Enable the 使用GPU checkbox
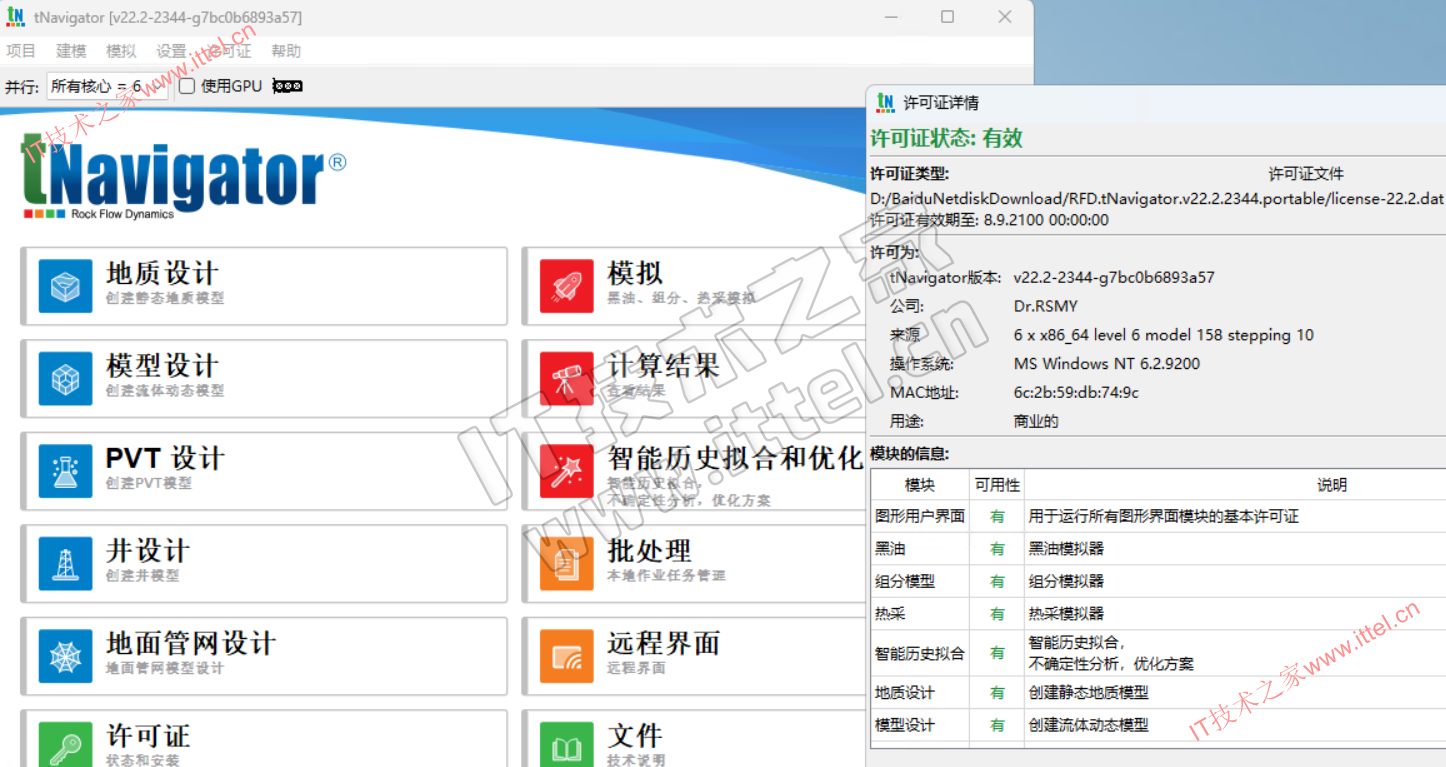Image resolution: width=1446 pixels, height=767 pixels. pos(187,86)
